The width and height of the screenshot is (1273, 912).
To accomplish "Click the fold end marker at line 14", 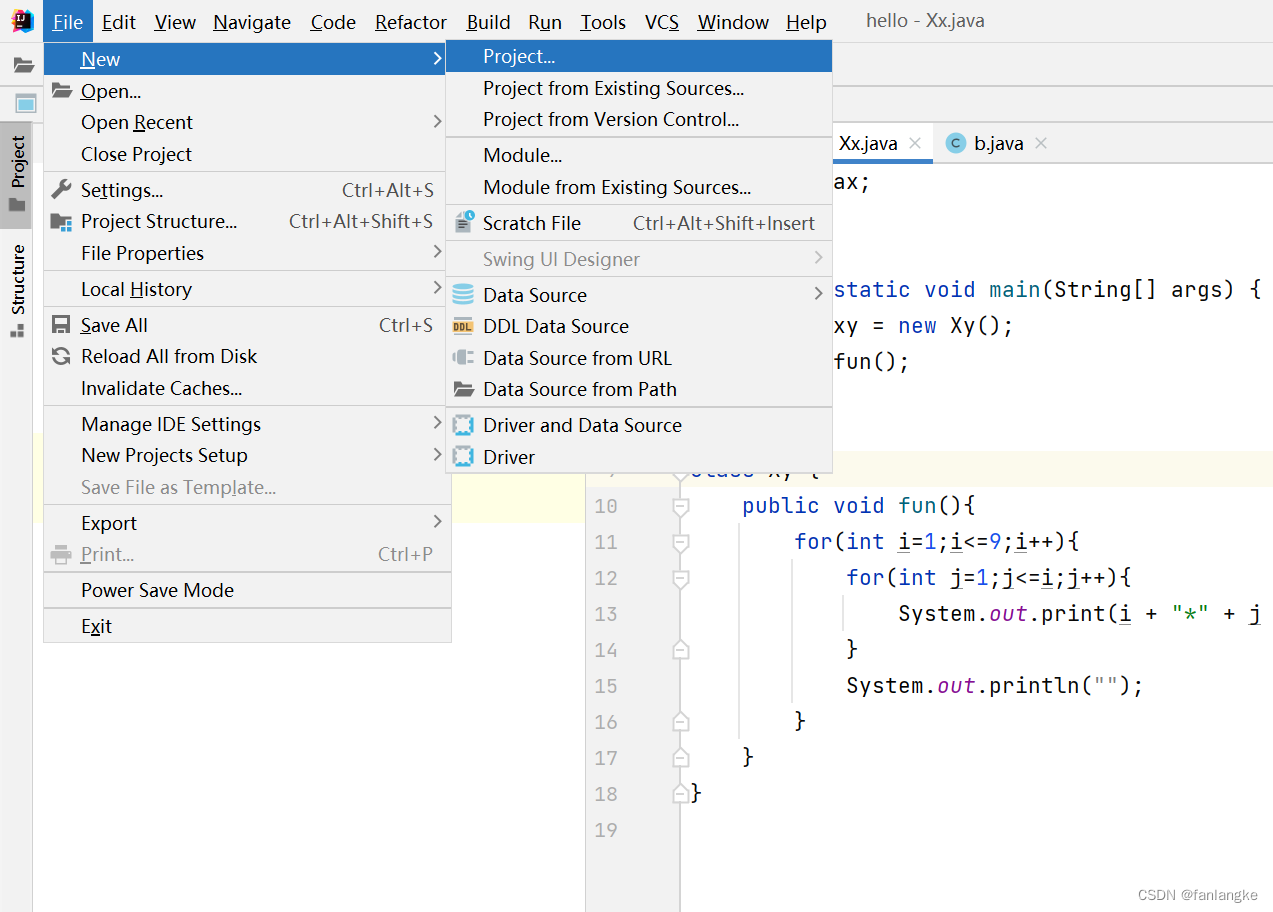I will coord(681,650).
